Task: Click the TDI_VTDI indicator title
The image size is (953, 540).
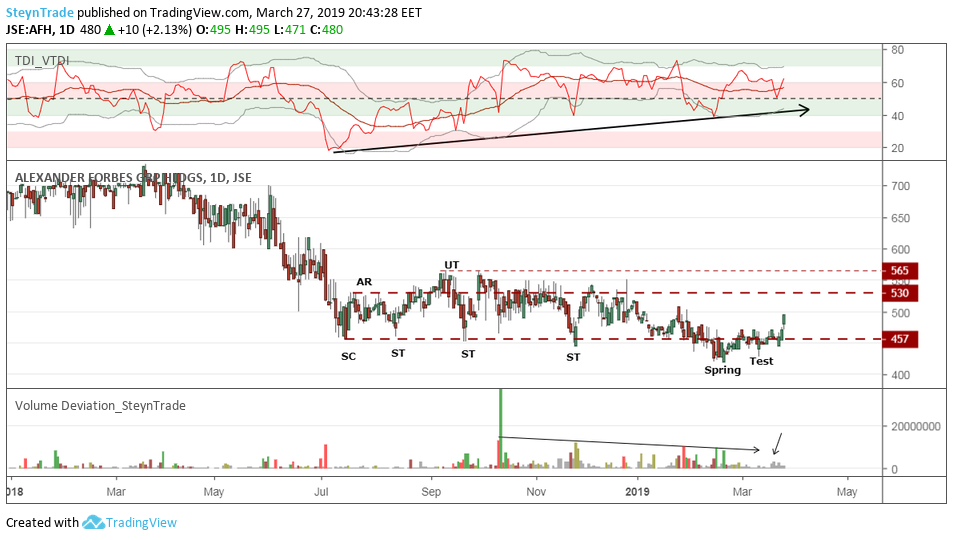Action: pos(42,60)
